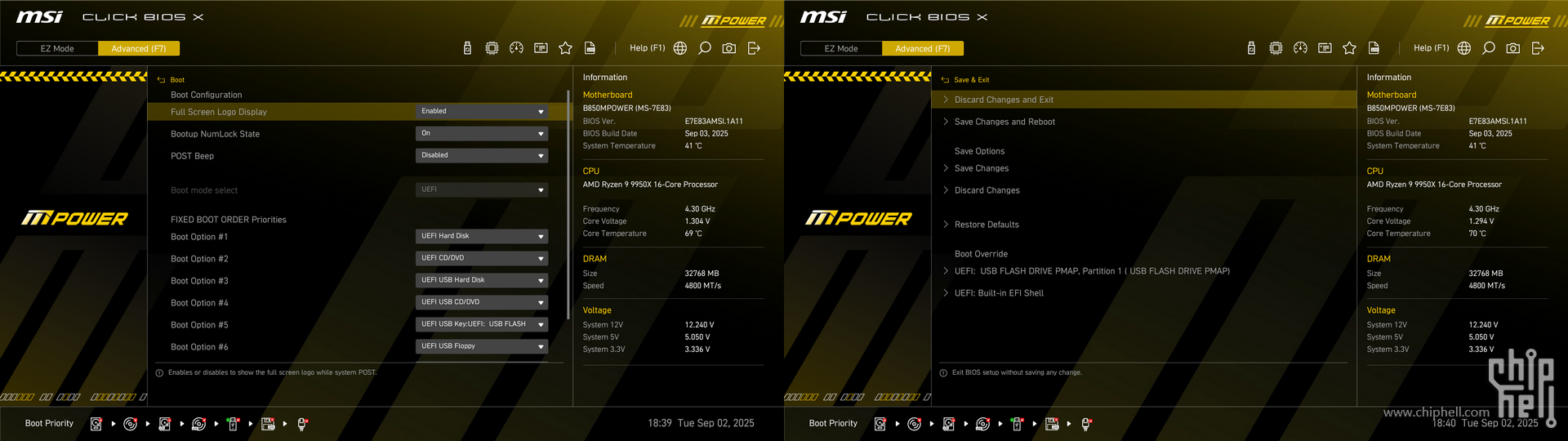Click exit icon in right screen toolbar

tap(1538, 48)
